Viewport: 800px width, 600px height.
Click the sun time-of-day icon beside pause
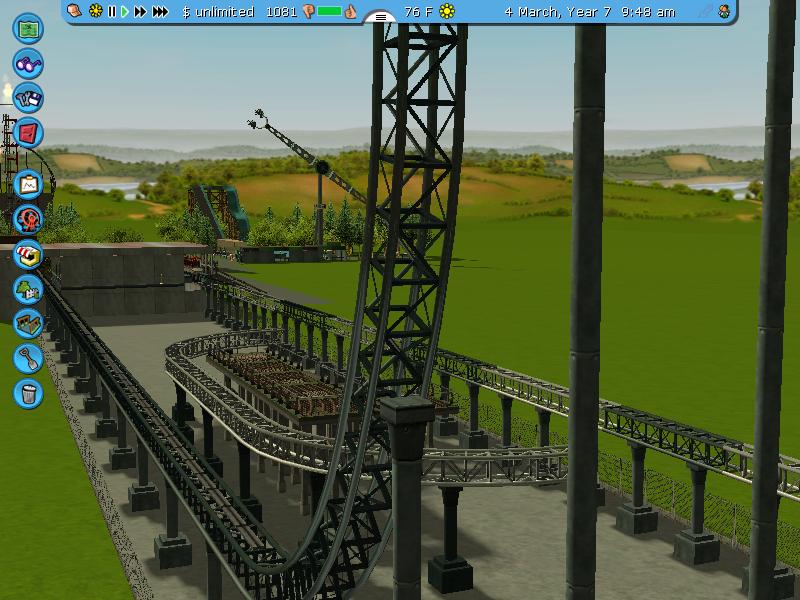(95, 11)
